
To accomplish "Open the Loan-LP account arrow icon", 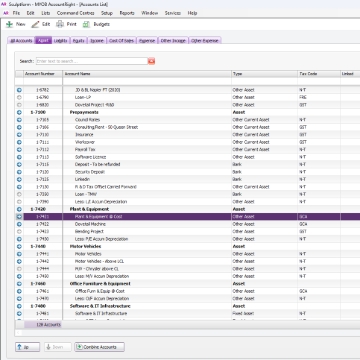I will pos(19,97).
